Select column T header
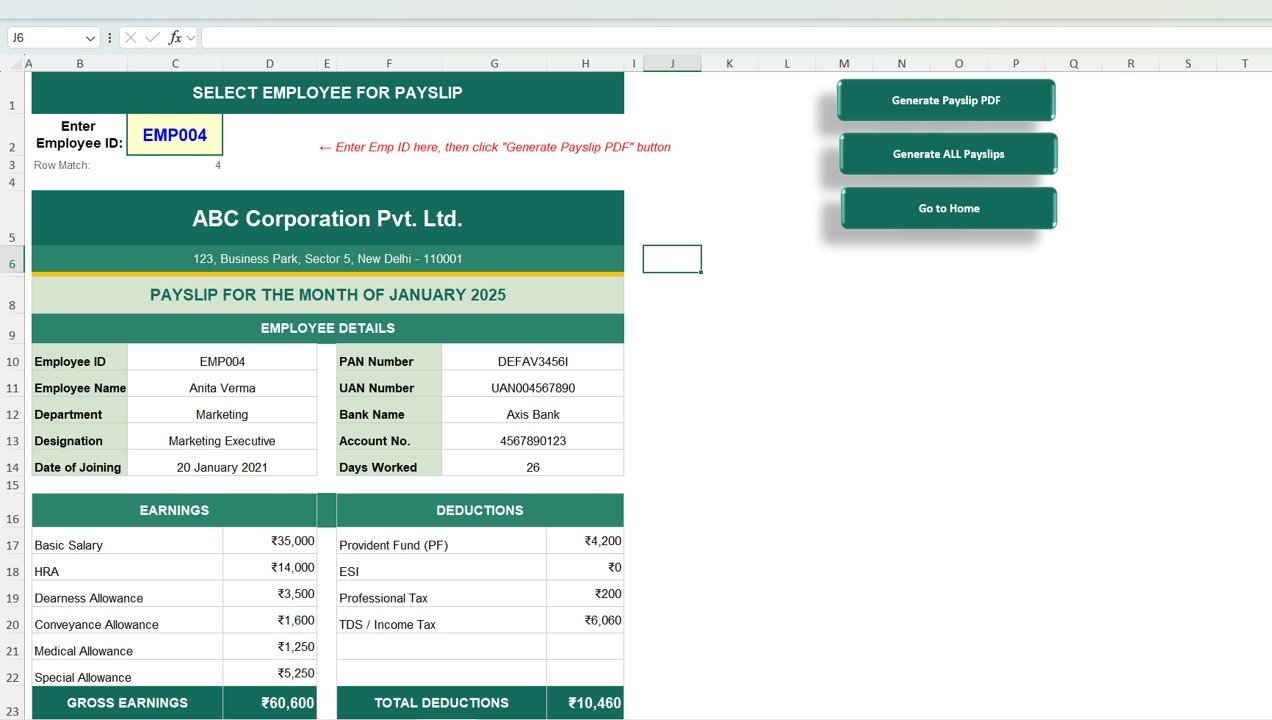Image resolution: width=1272 pixels, height=720 pixels. point(1245,64)
